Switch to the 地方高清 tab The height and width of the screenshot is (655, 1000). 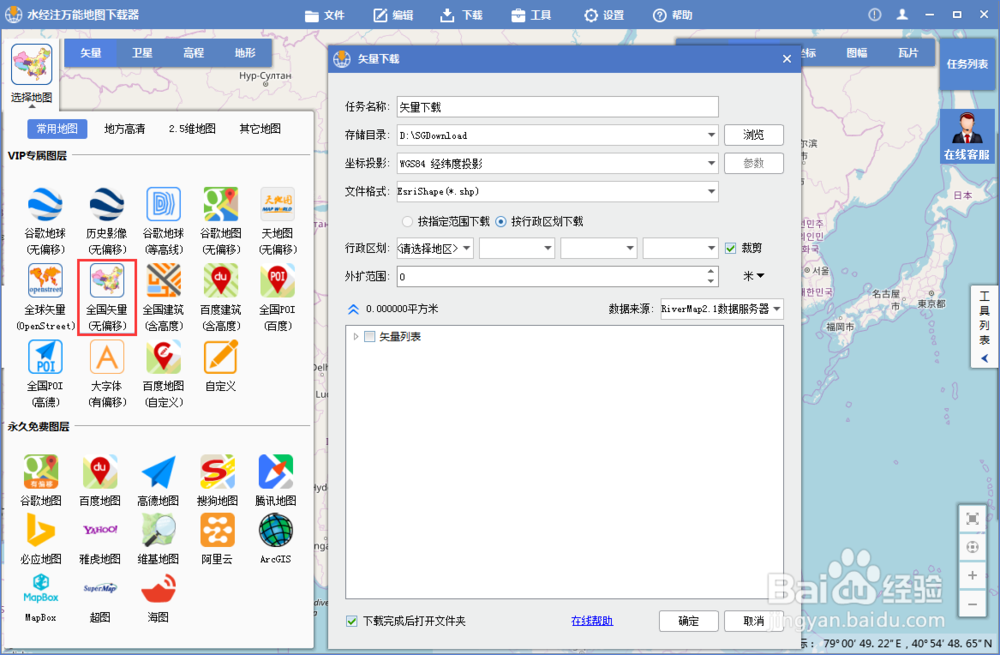coord(124,129)
